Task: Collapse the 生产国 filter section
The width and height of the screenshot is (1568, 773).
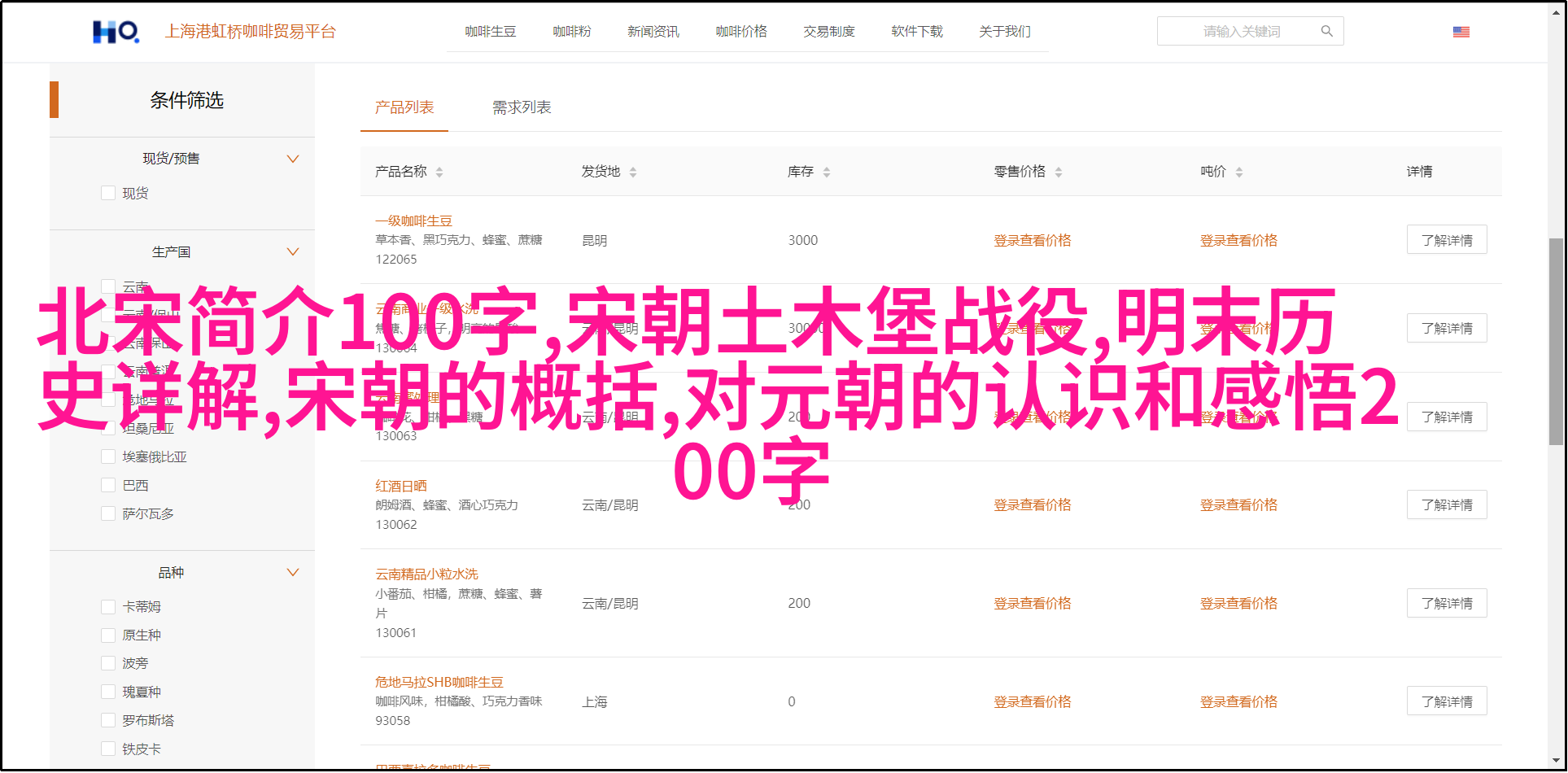Action: coord(293,251)
